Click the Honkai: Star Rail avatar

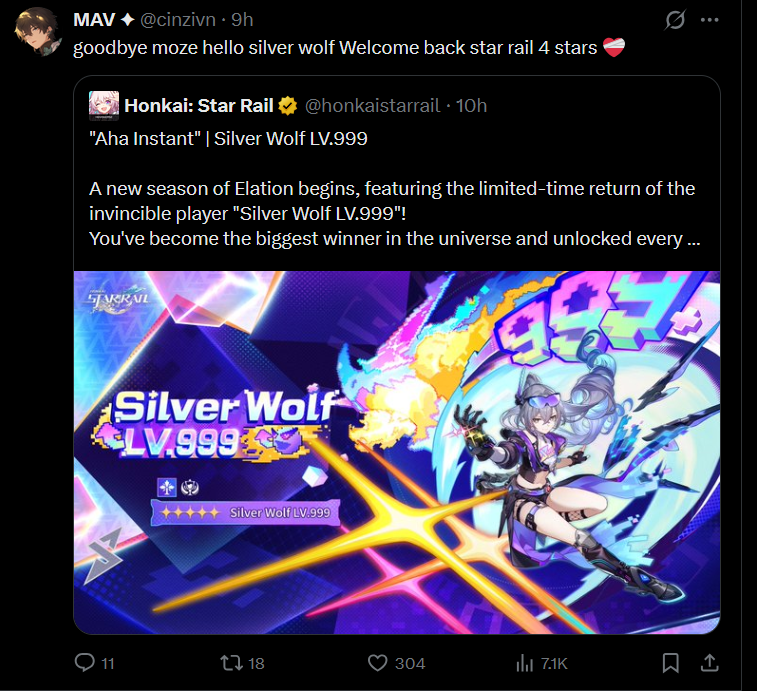pos(104,105)
